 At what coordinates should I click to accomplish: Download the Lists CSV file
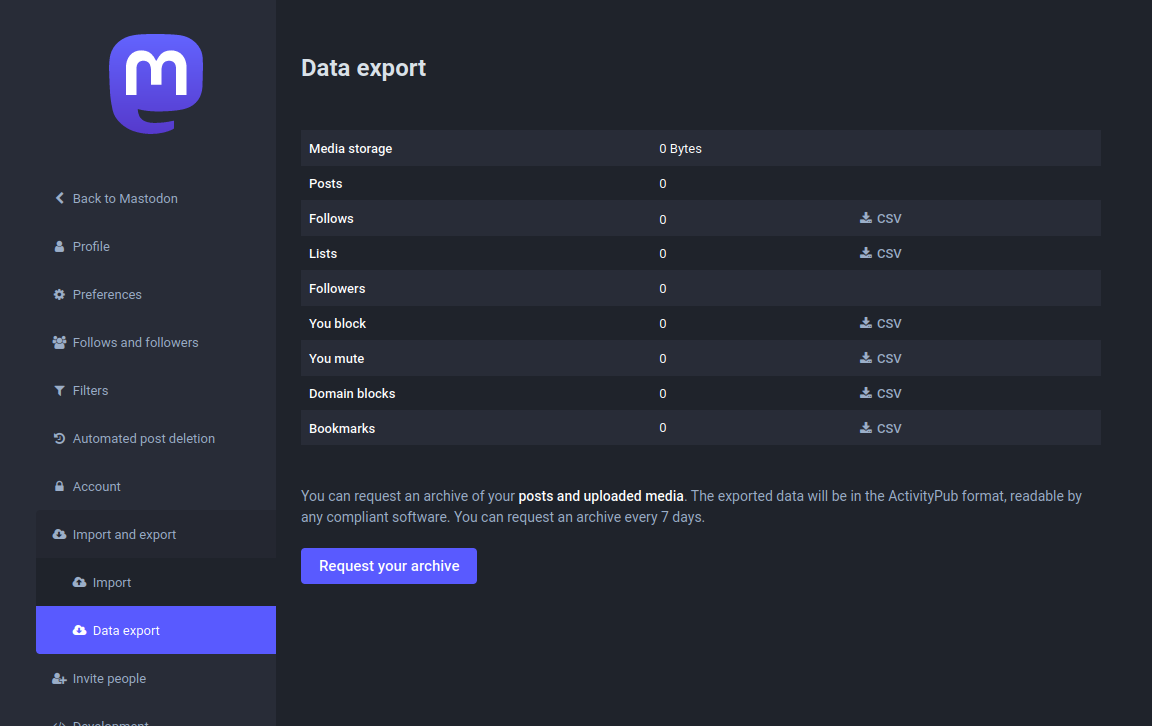click(x=880, y=253)
